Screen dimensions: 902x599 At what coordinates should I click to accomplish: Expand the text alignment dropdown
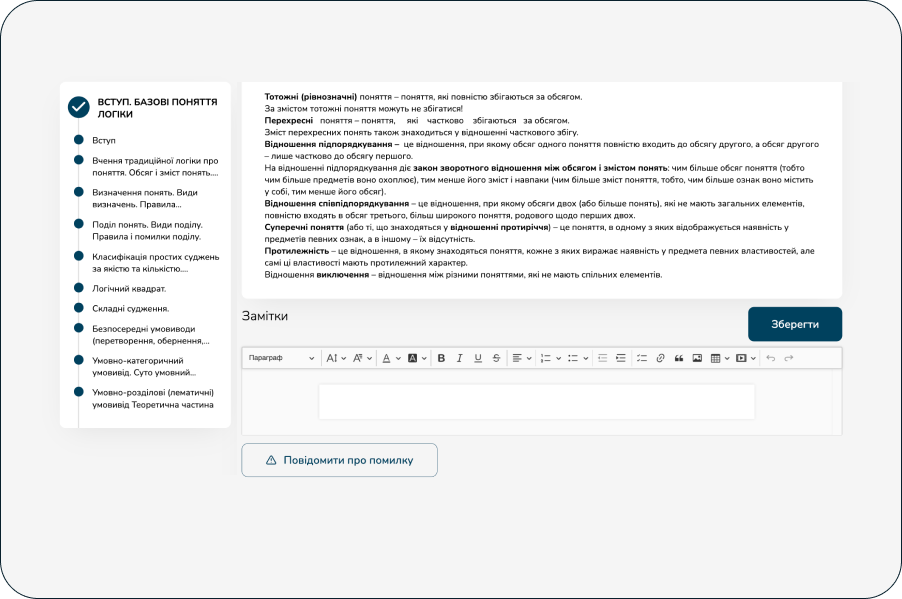tap(520, 358)
